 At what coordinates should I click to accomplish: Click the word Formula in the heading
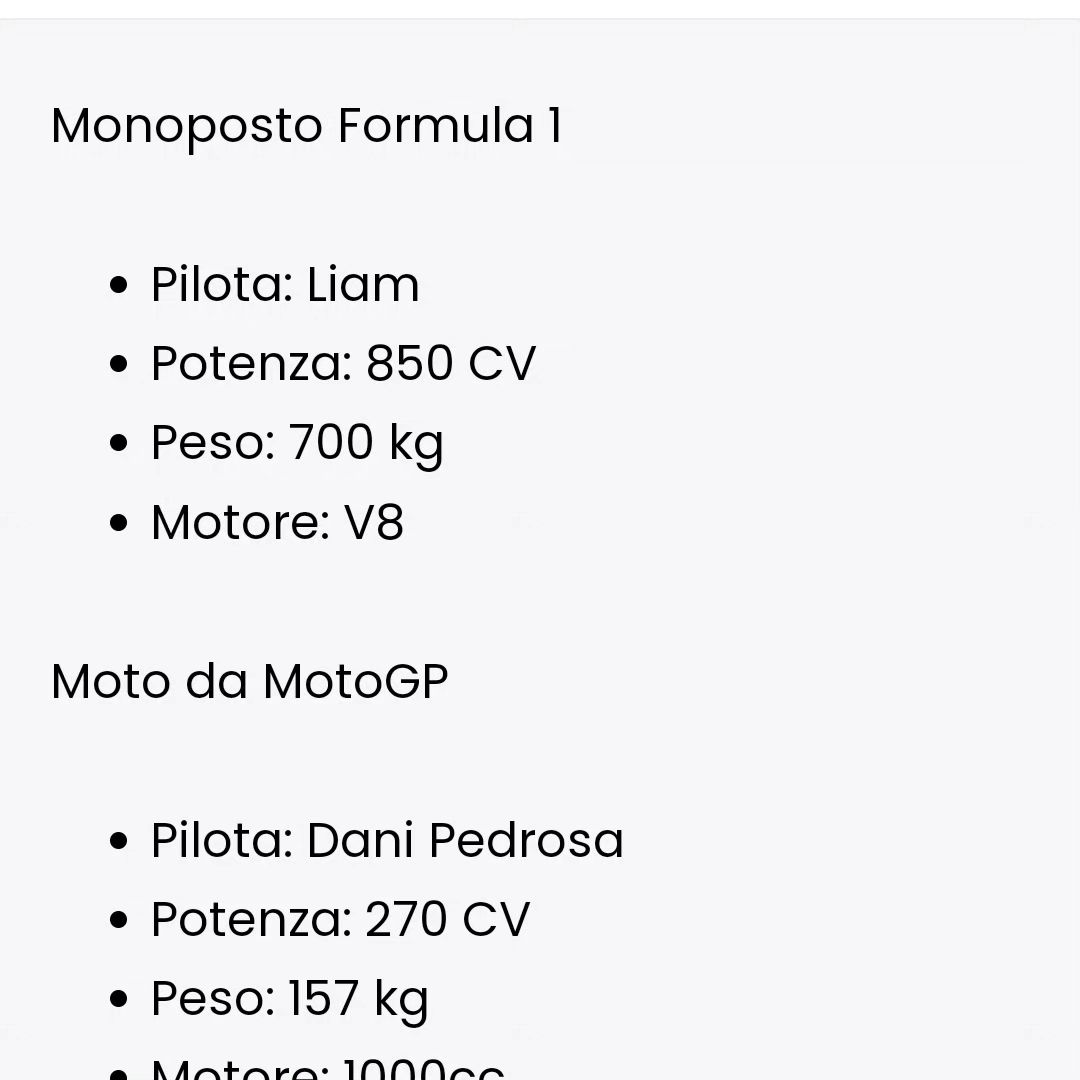pyautogui.click(x=436, y=125)
